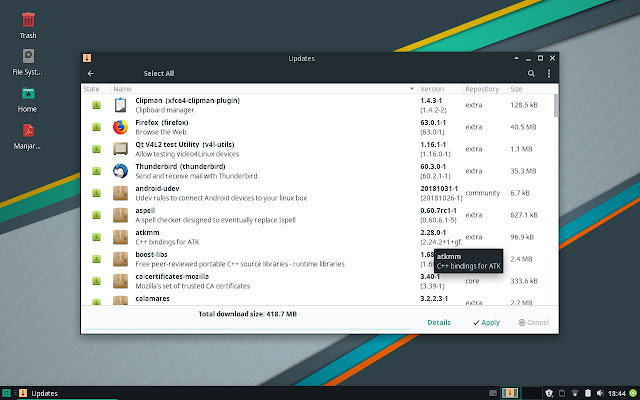Open the update Details

(x=439, y=322)
